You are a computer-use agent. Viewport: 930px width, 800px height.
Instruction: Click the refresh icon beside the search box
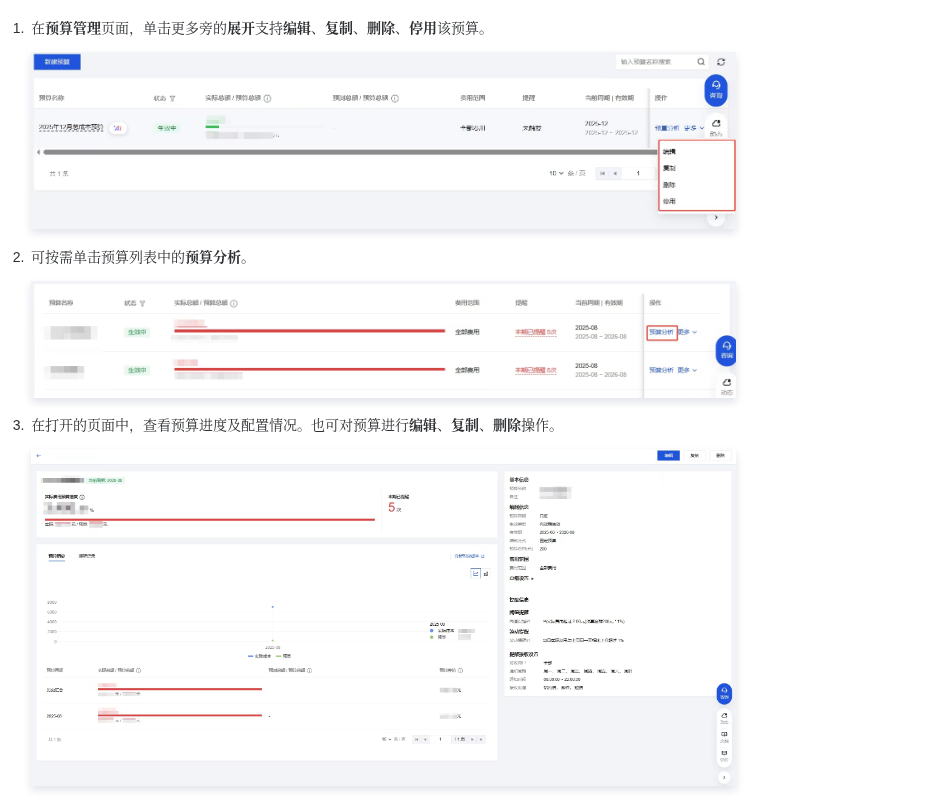tap(721, 62)
